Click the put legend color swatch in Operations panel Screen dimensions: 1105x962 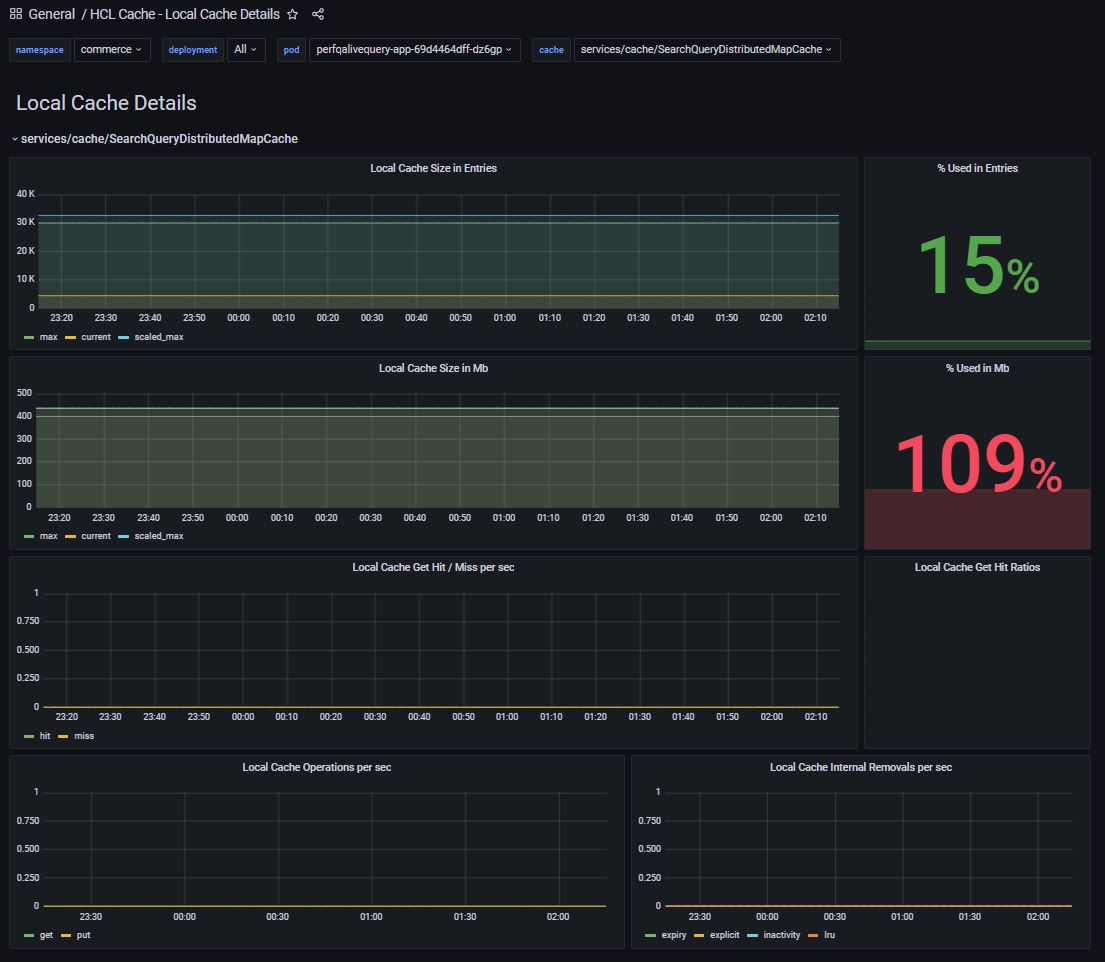[67, 935]
